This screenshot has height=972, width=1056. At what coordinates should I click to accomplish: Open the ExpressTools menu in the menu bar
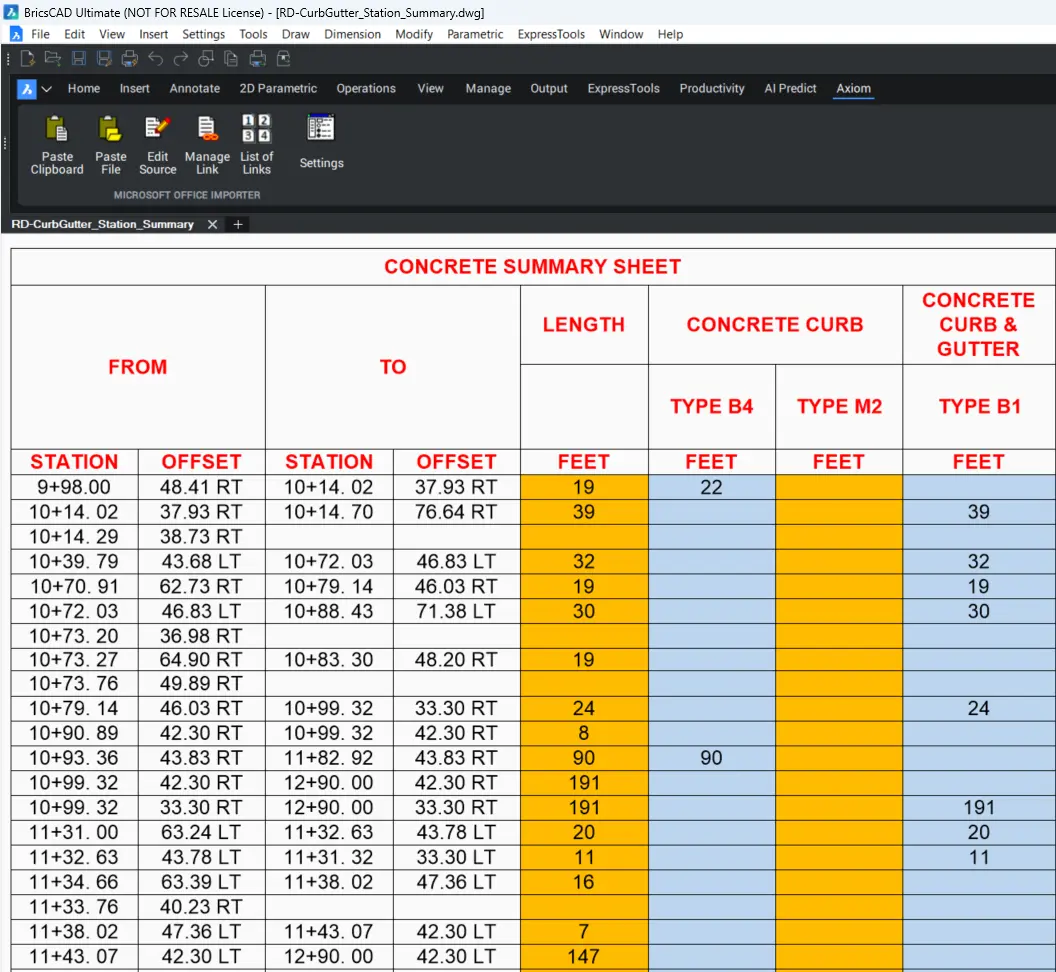[x=551, y=34]
